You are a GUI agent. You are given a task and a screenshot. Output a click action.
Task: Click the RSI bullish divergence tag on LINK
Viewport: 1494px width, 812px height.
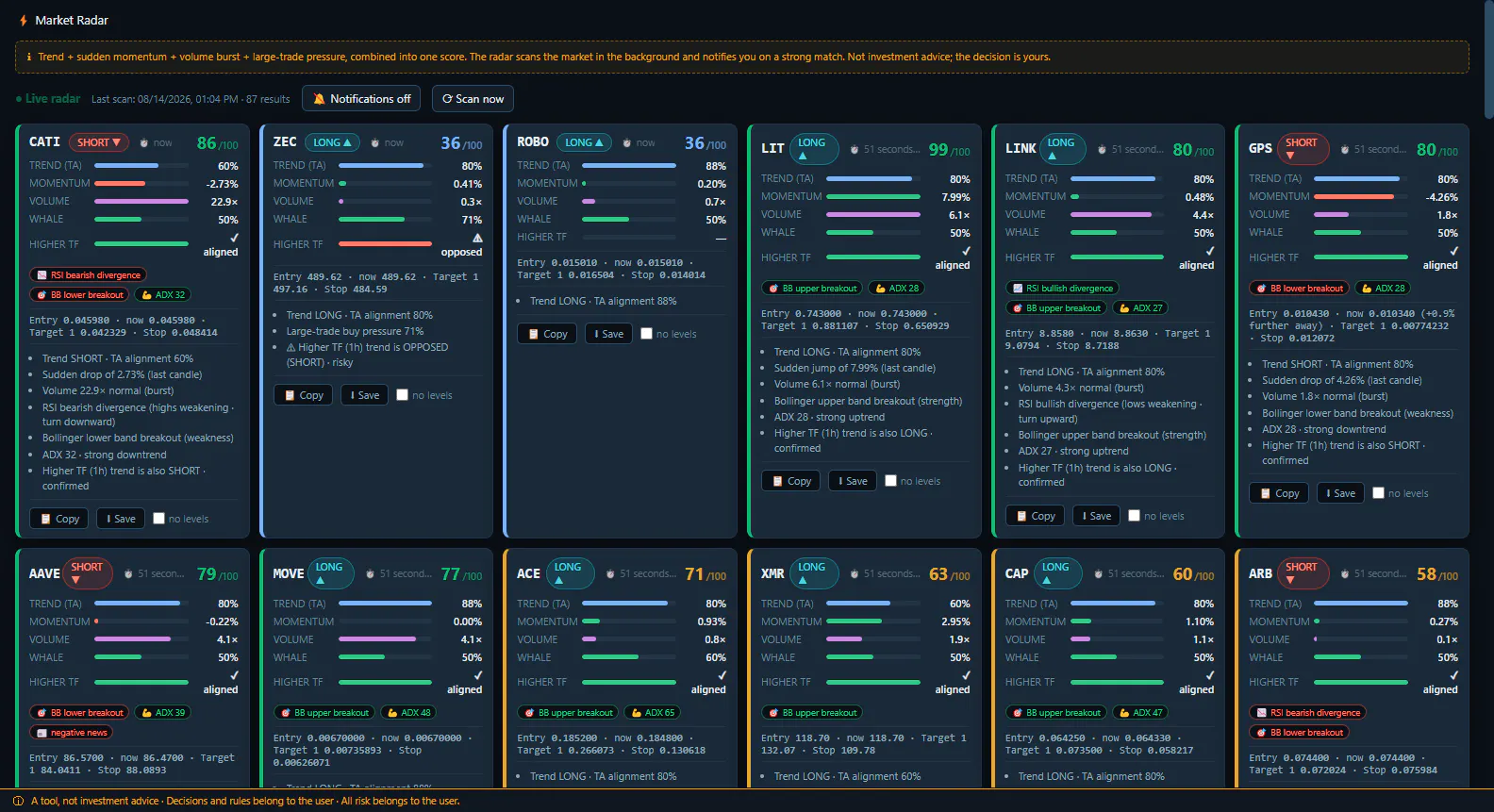coord(1062,289)
